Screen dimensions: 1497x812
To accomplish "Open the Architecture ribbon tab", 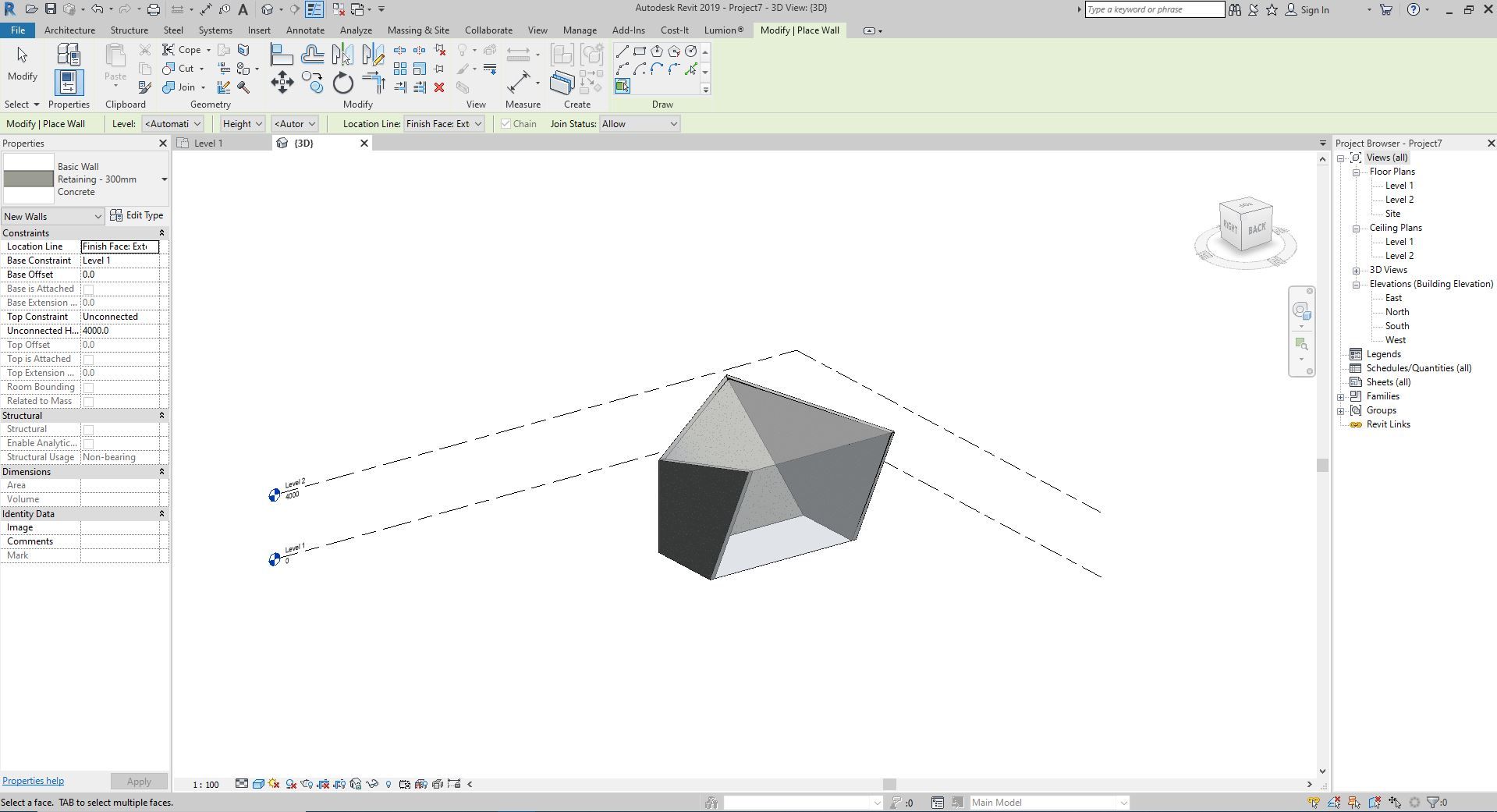I will tap(69, 30).
